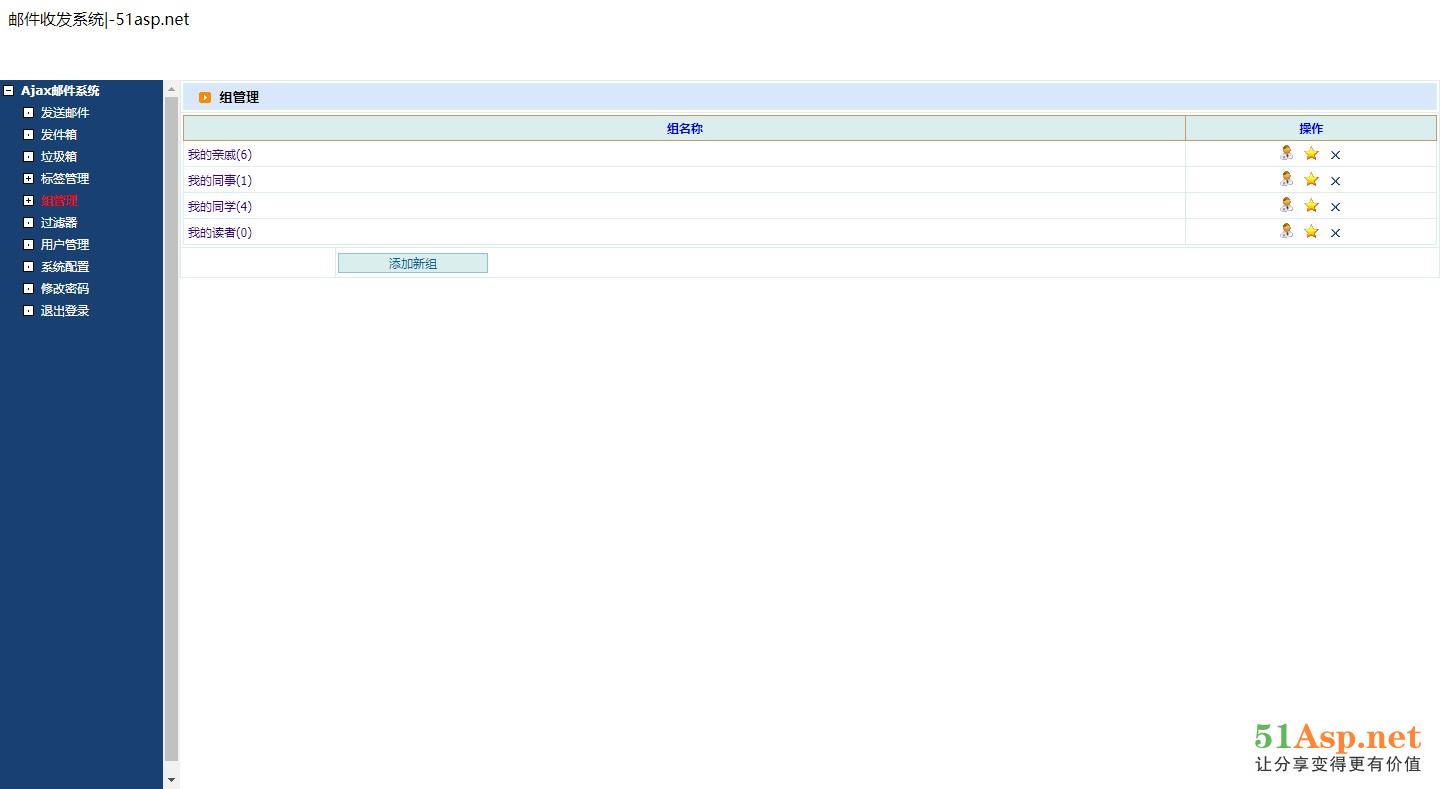
Task: Click the 退出登录 tree node box icon
Action: (x=29, y=311)
